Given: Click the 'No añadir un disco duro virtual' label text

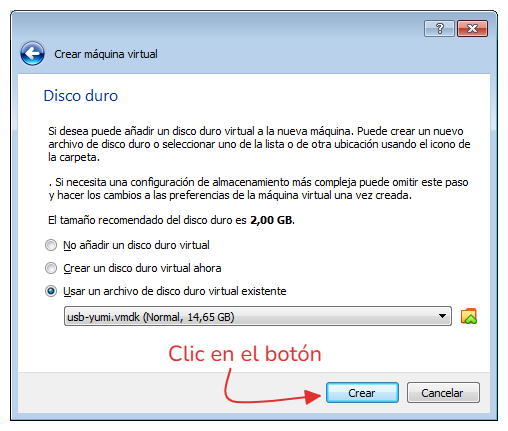Looking at the screenshot, I should [x=136, y=245].
